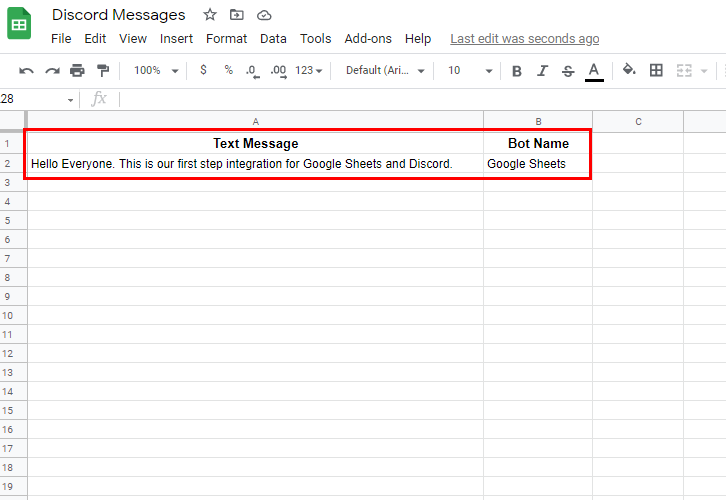Viewport: 726px width, 500px height.
Task: Activate the paint format tool
Action: coord(103,70)
